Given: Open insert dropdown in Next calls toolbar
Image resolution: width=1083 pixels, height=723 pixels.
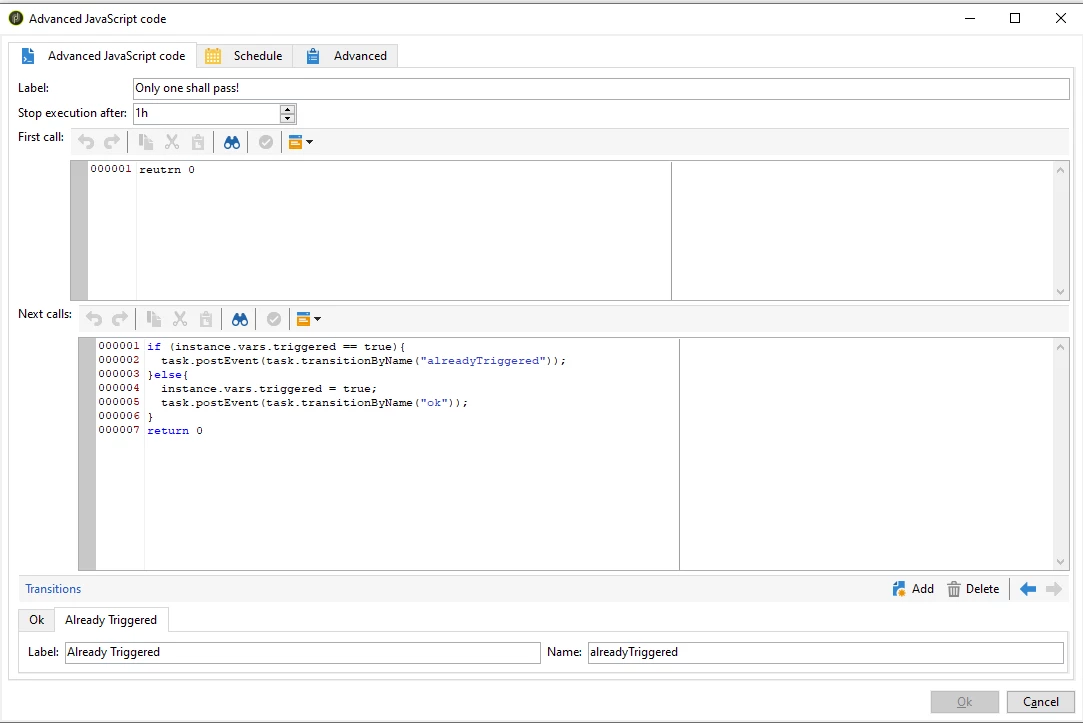Looking at the screenshot, I should click(x=309, y=319).
